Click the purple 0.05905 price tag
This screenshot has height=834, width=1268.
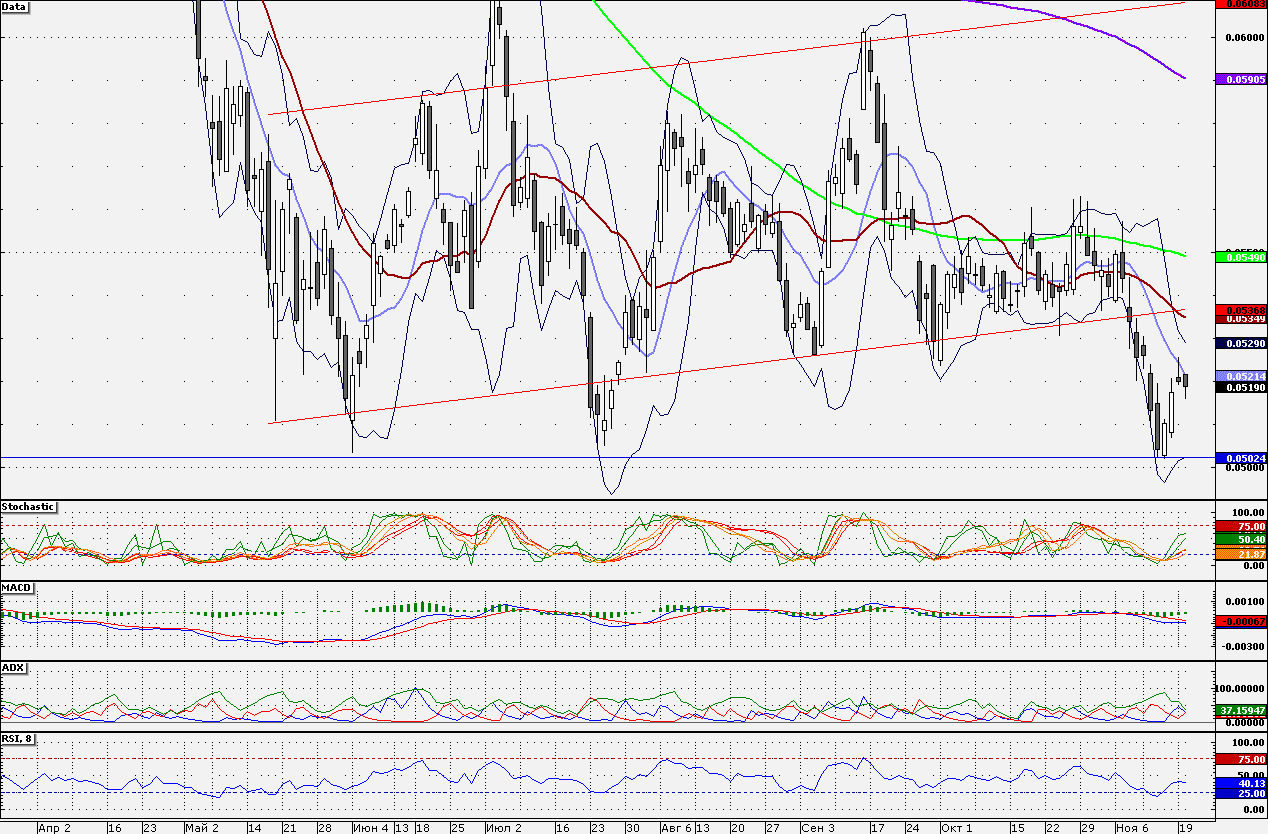1240,78
